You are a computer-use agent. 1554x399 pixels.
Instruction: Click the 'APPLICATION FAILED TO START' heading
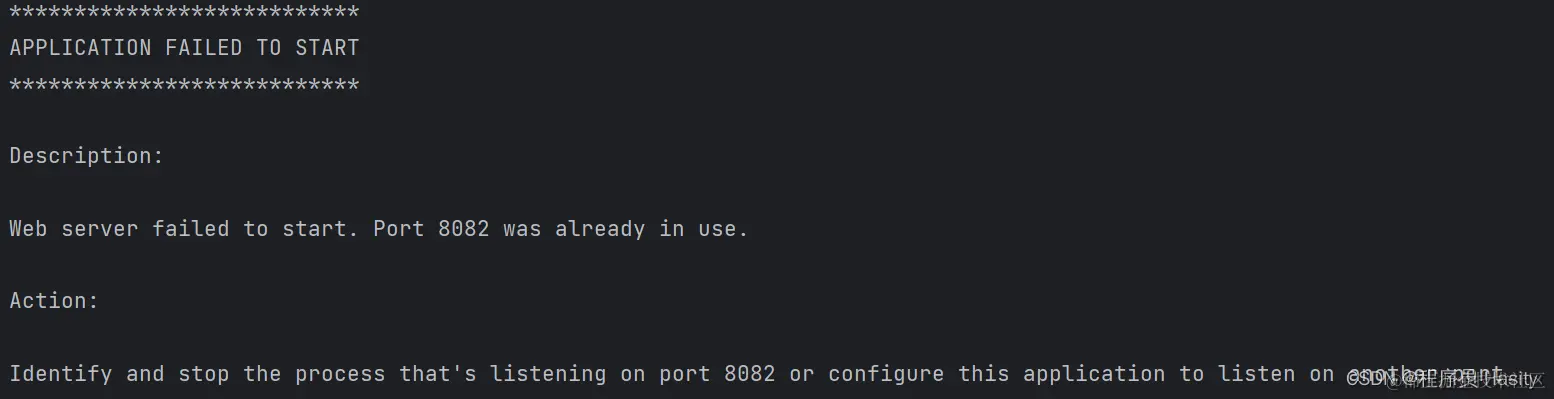click(x=184, y=47)
